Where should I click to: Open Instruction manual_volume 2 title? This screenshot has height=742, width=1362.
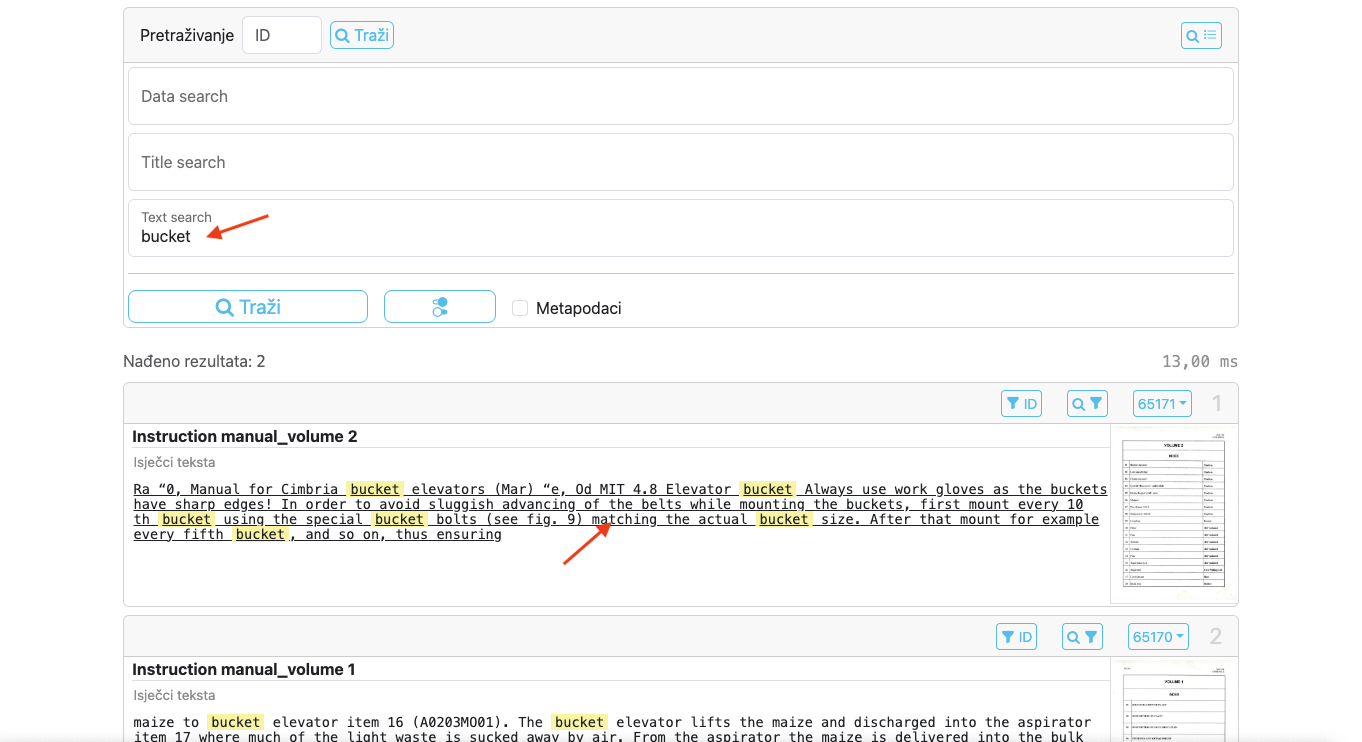coord(245,436)
